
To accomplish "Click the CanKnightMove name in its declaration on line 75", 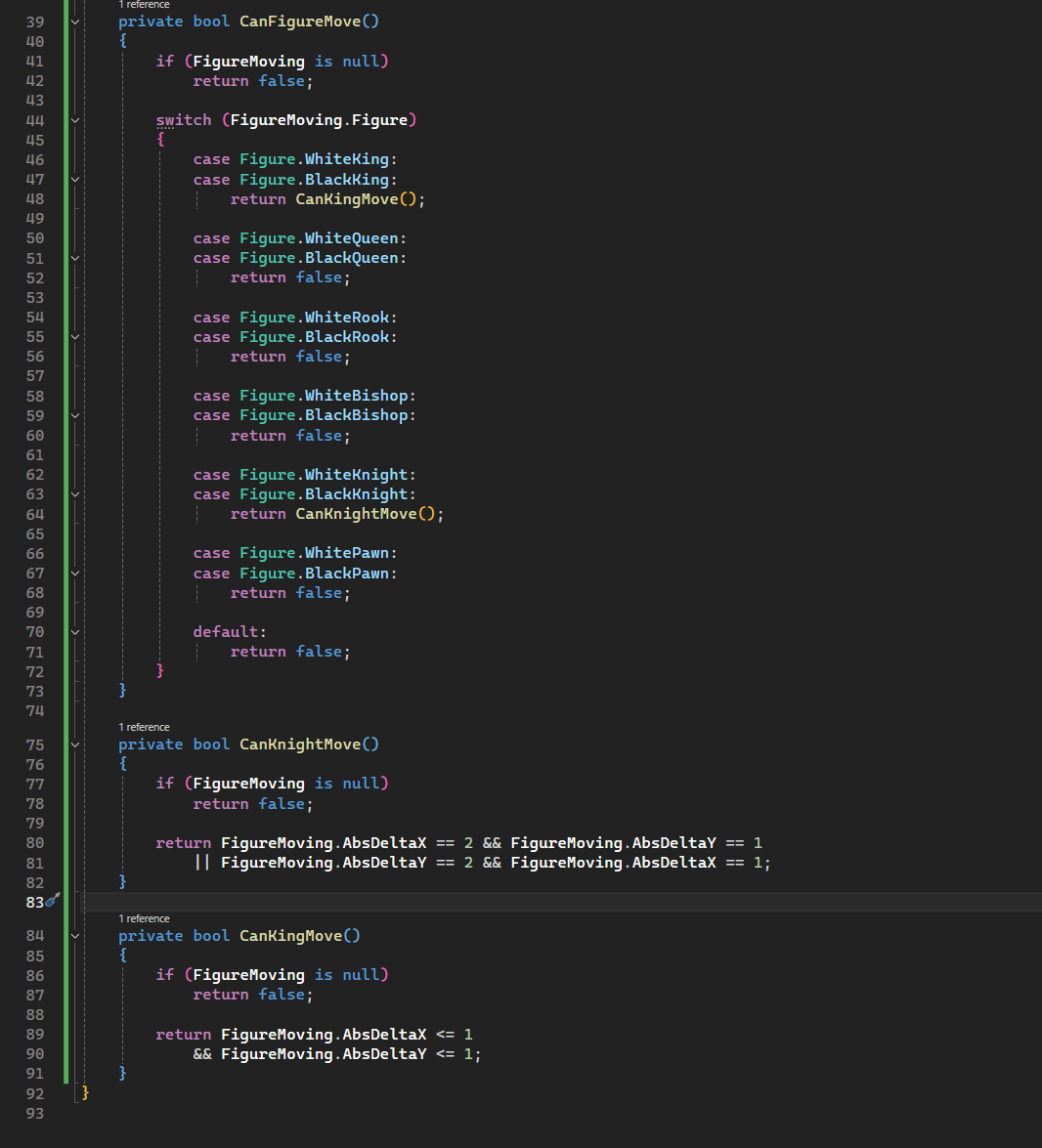I will tap(300, 744).
